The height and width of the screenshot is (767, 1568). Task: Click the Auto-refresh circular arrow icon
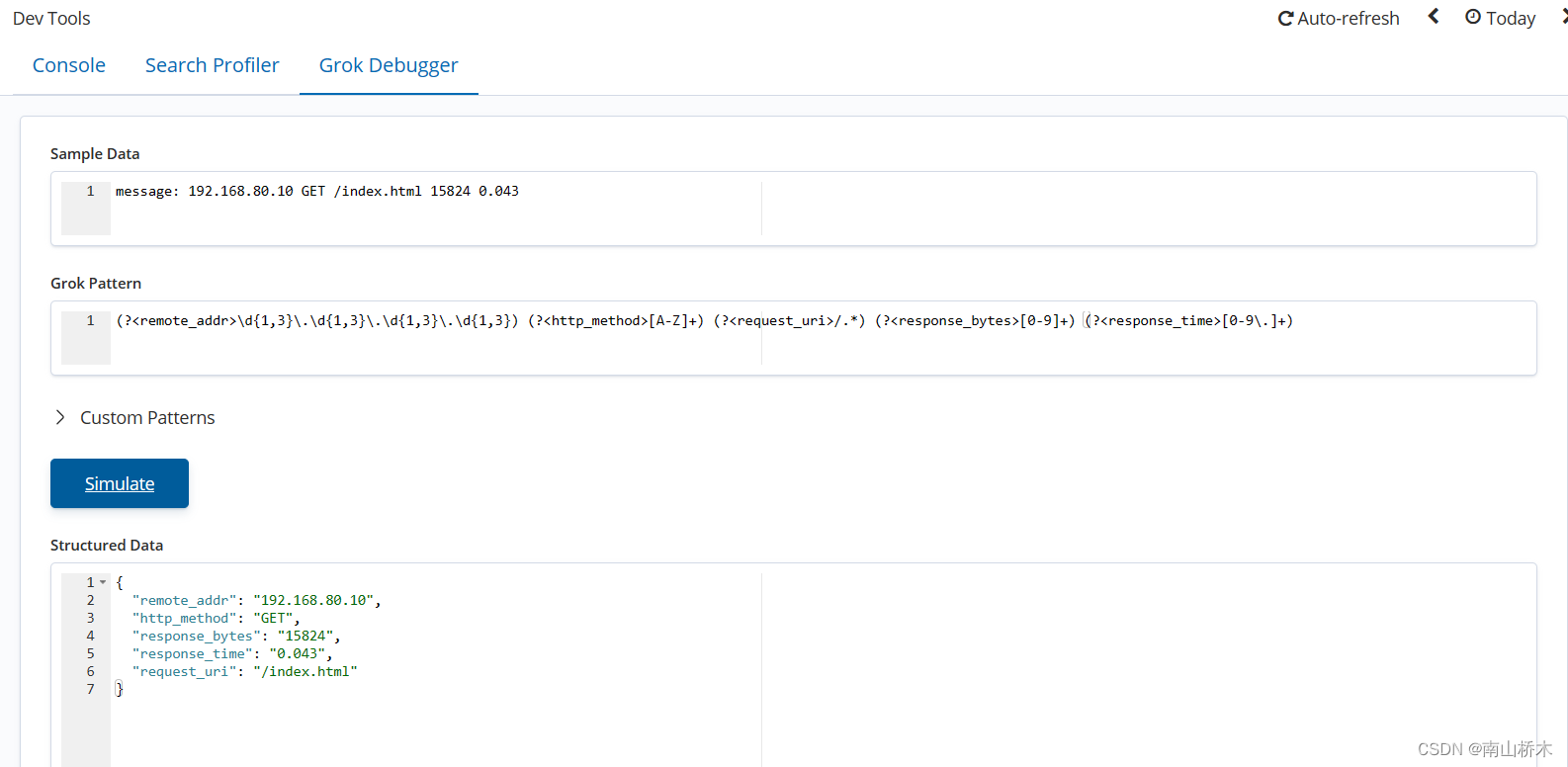coord(1285,19)
